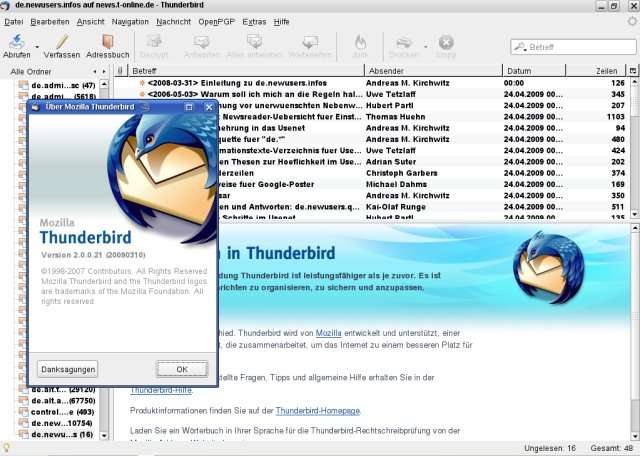Click the newsgroup icon for de.admi...sc
Image resolution: width=640 pixels, height=456 pixels.
tap(22, 86)
